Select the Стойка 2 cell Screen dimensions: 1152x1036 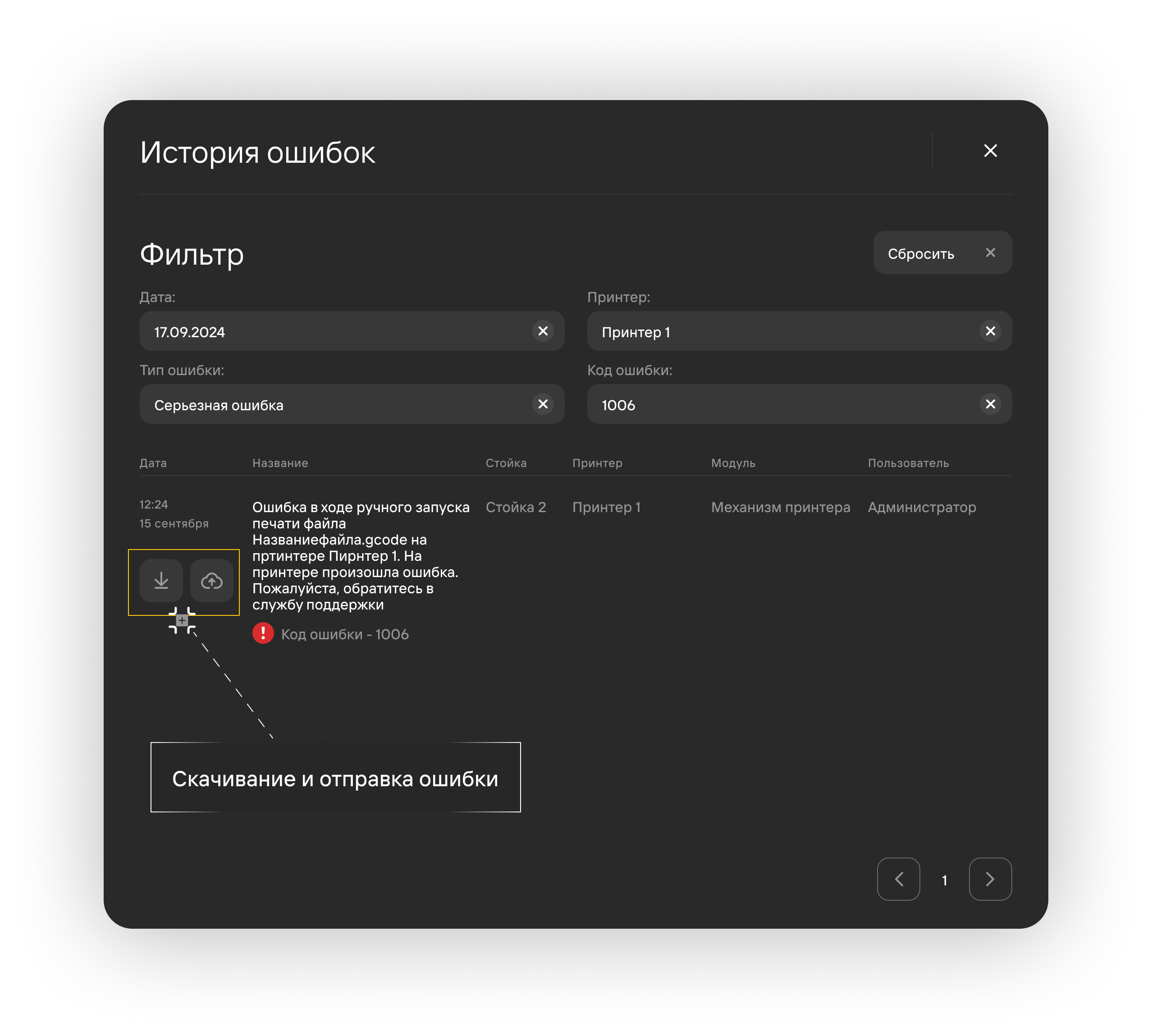[x=516, y=507]
